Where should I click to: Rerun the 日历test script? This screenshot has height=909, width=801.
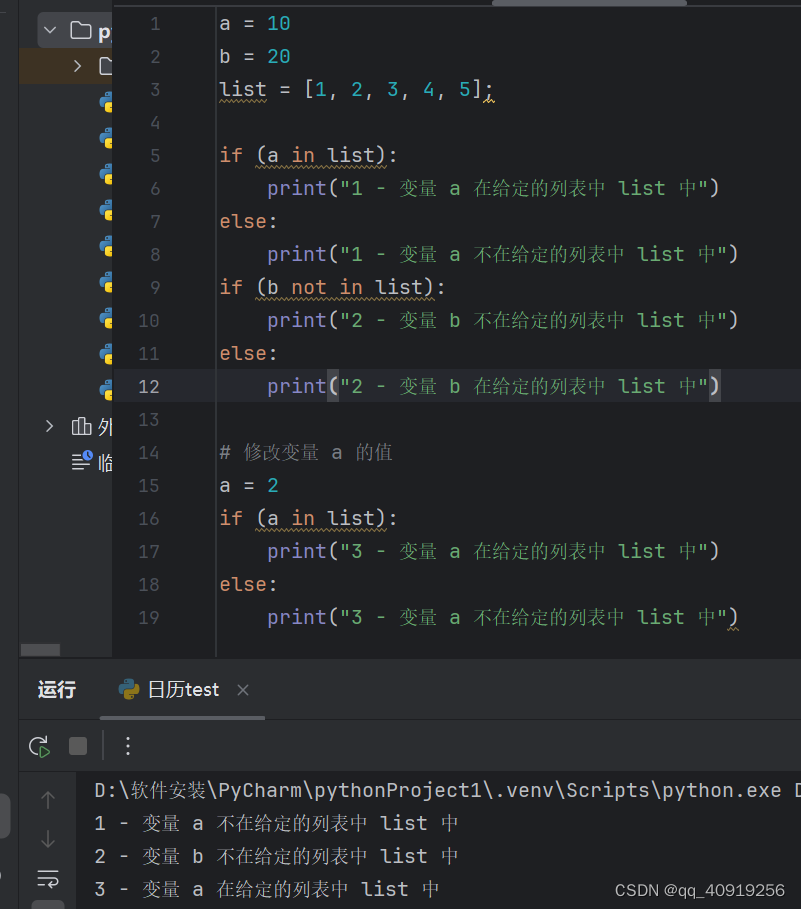tap(39, 746)
